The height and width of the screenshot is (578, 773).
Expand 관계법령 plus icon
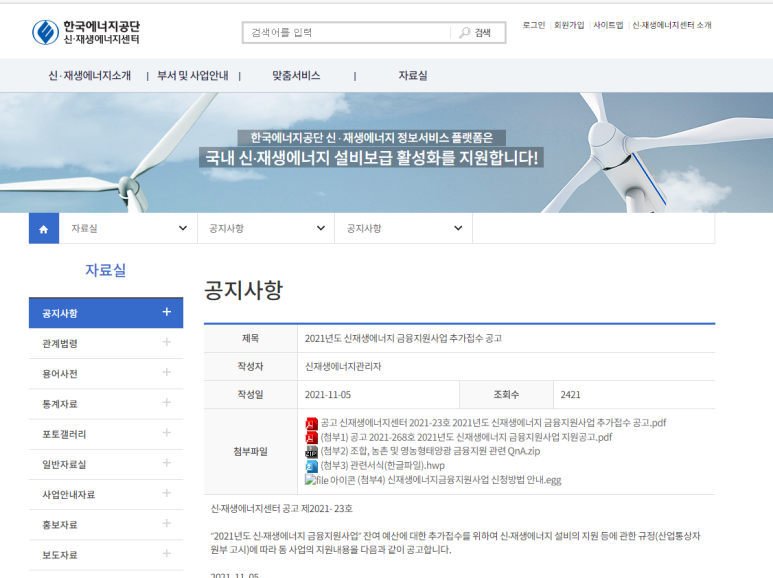[167, 342]
